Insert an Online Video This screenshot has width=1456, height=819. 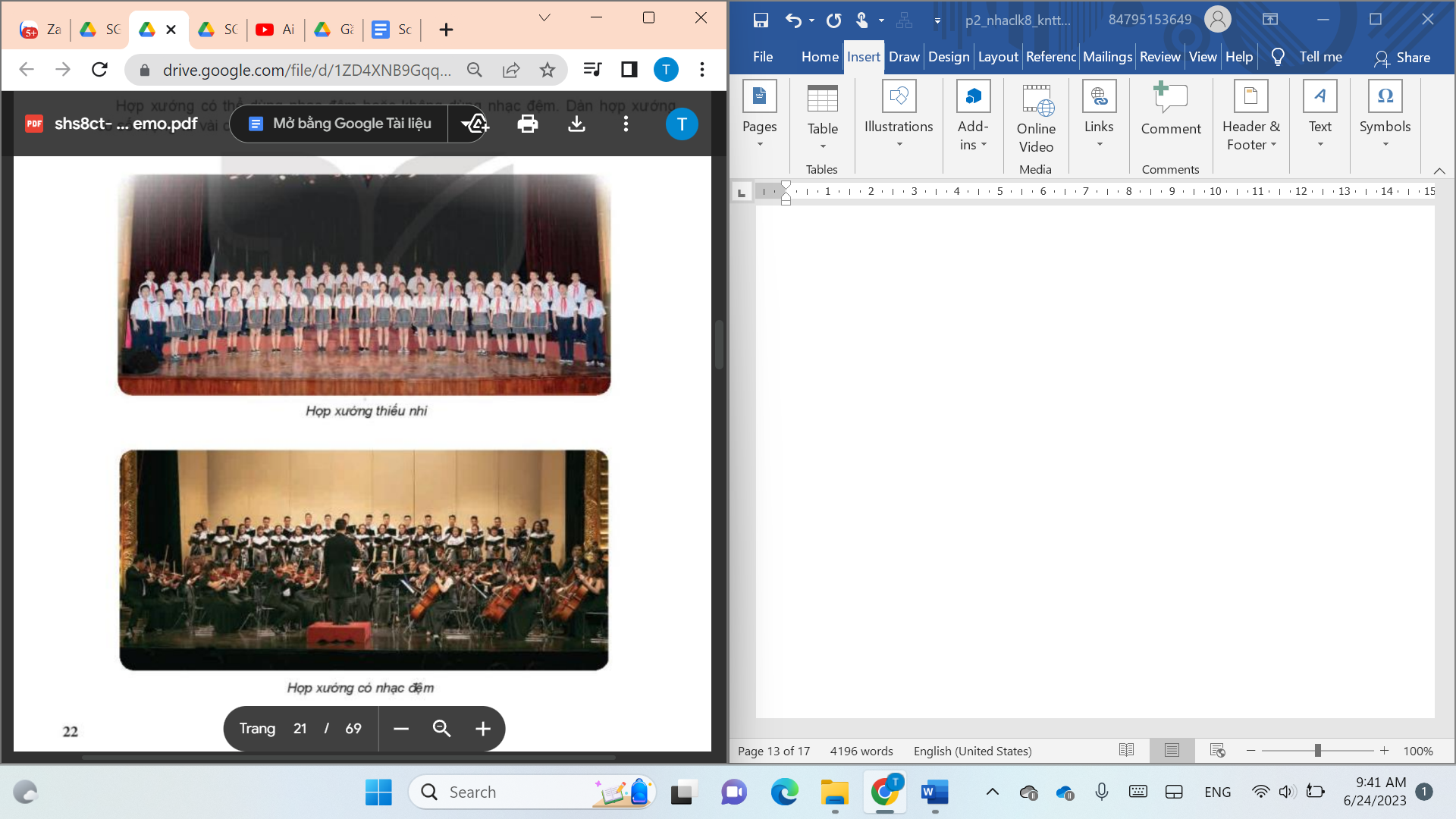pos(1036,119)
